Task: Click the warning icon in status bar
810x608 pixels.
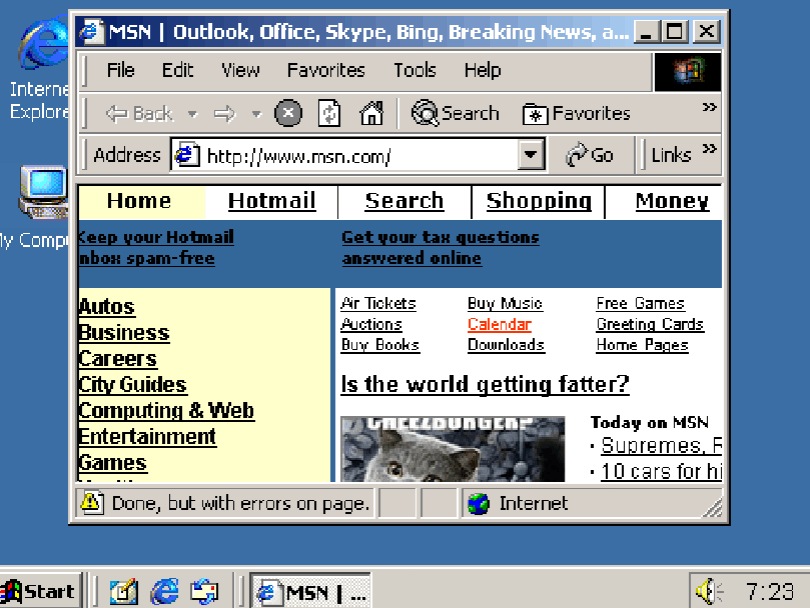Action: coord(91,502)
